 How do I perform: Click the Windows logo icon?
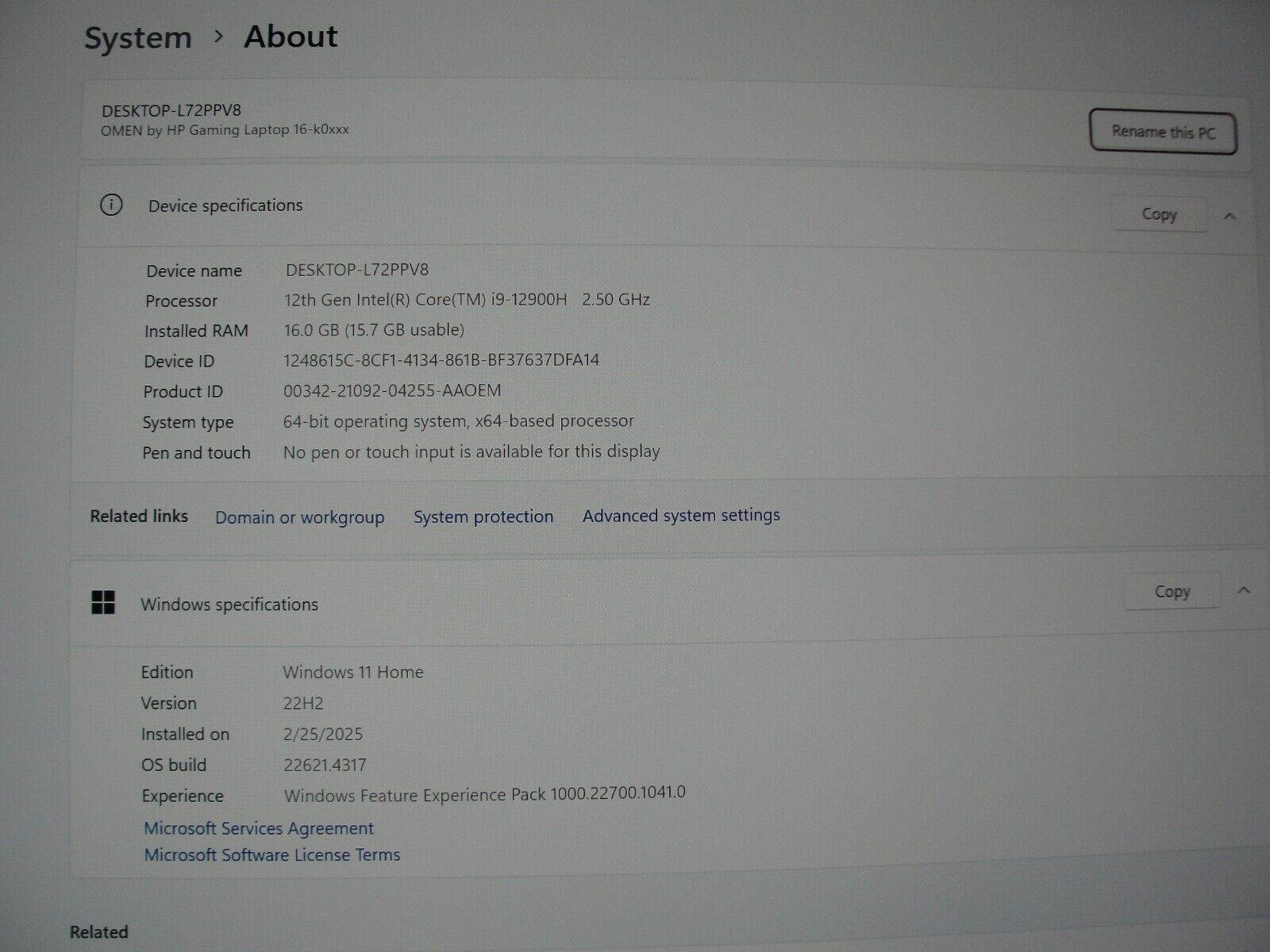(x=103, y=603)
